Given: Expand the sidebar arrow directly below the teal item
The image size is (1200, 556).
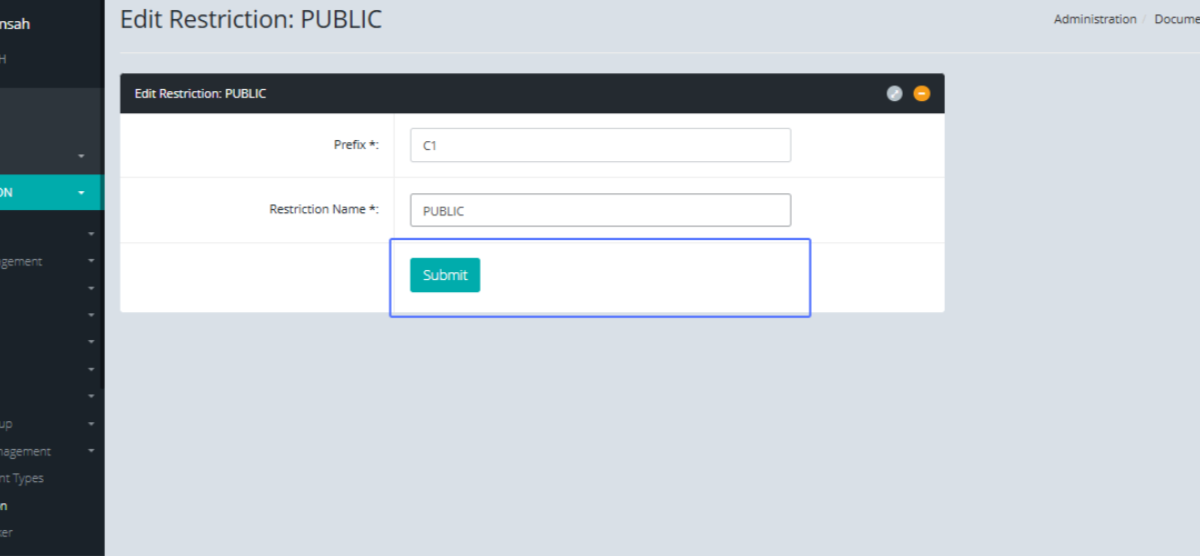Looking at the screenshot, I should point(91,234).
